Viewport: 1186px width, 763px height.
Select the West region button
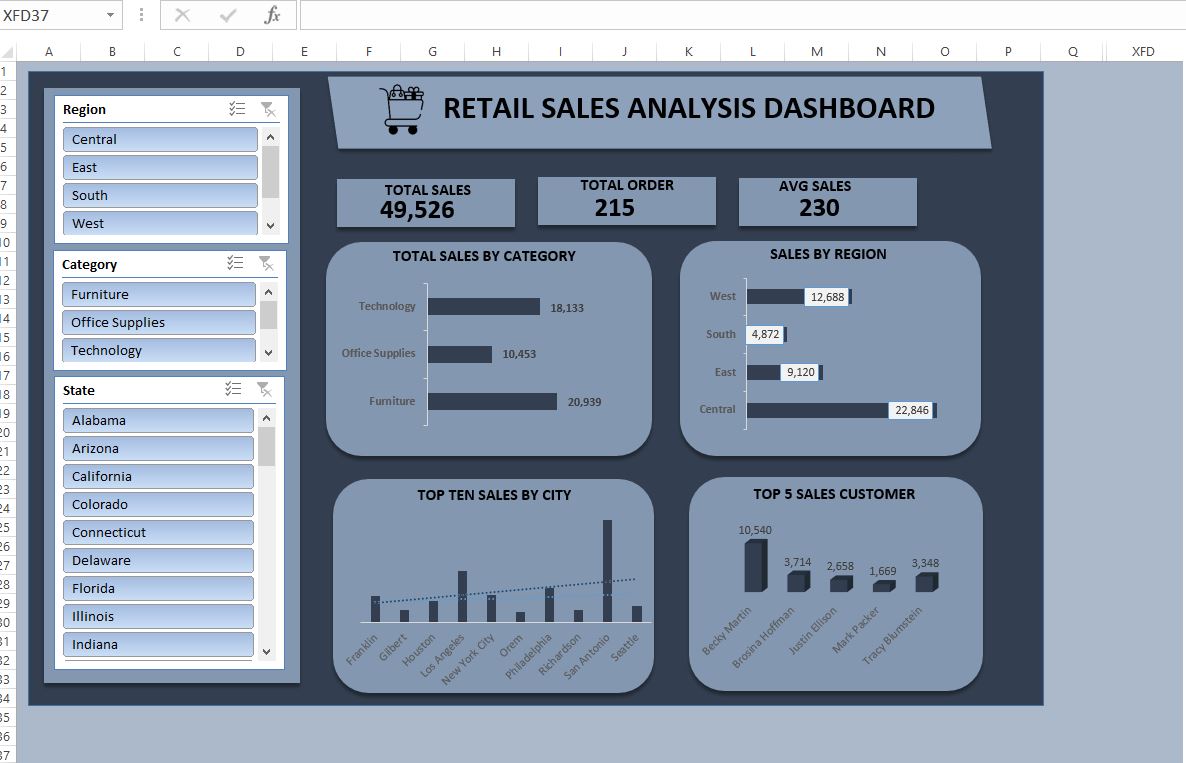point(160,223)
